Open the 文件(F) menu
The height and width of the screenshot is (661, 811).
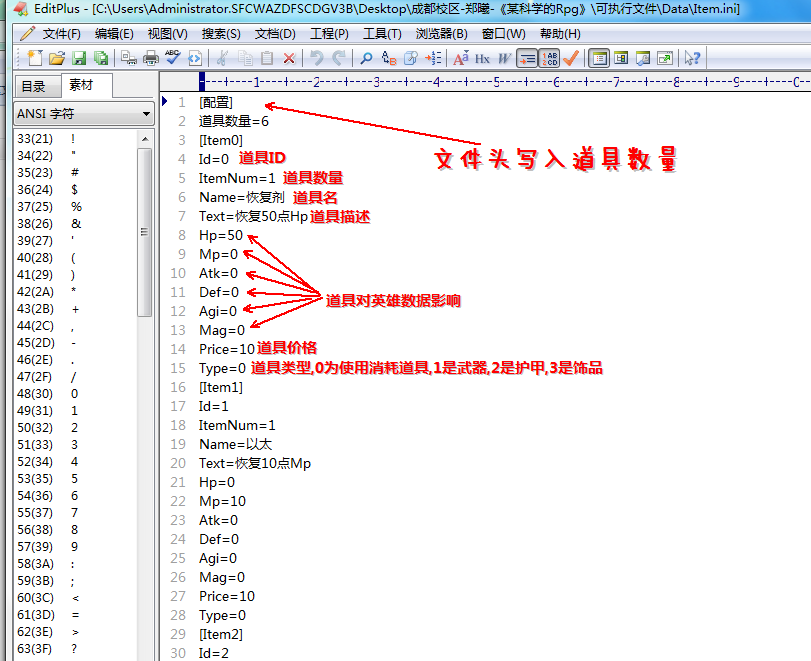click(62, 34)
